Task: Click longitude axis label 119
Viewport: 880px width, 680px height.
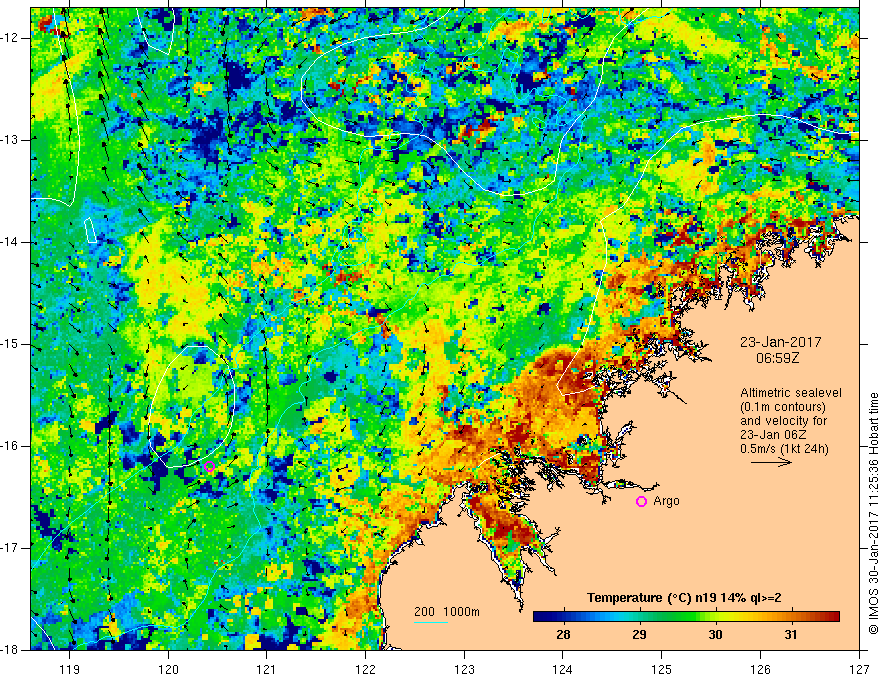Action: coord(70,669)
